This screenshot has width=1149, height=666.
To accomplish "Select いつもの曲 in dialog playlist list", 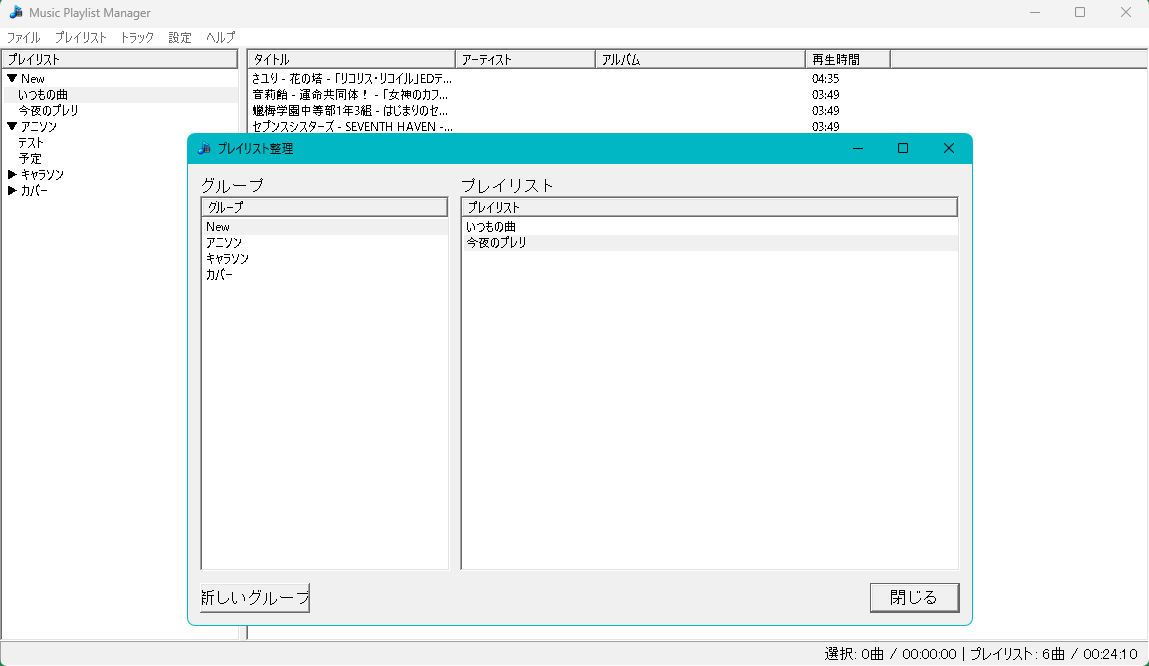I will (710, 227).
